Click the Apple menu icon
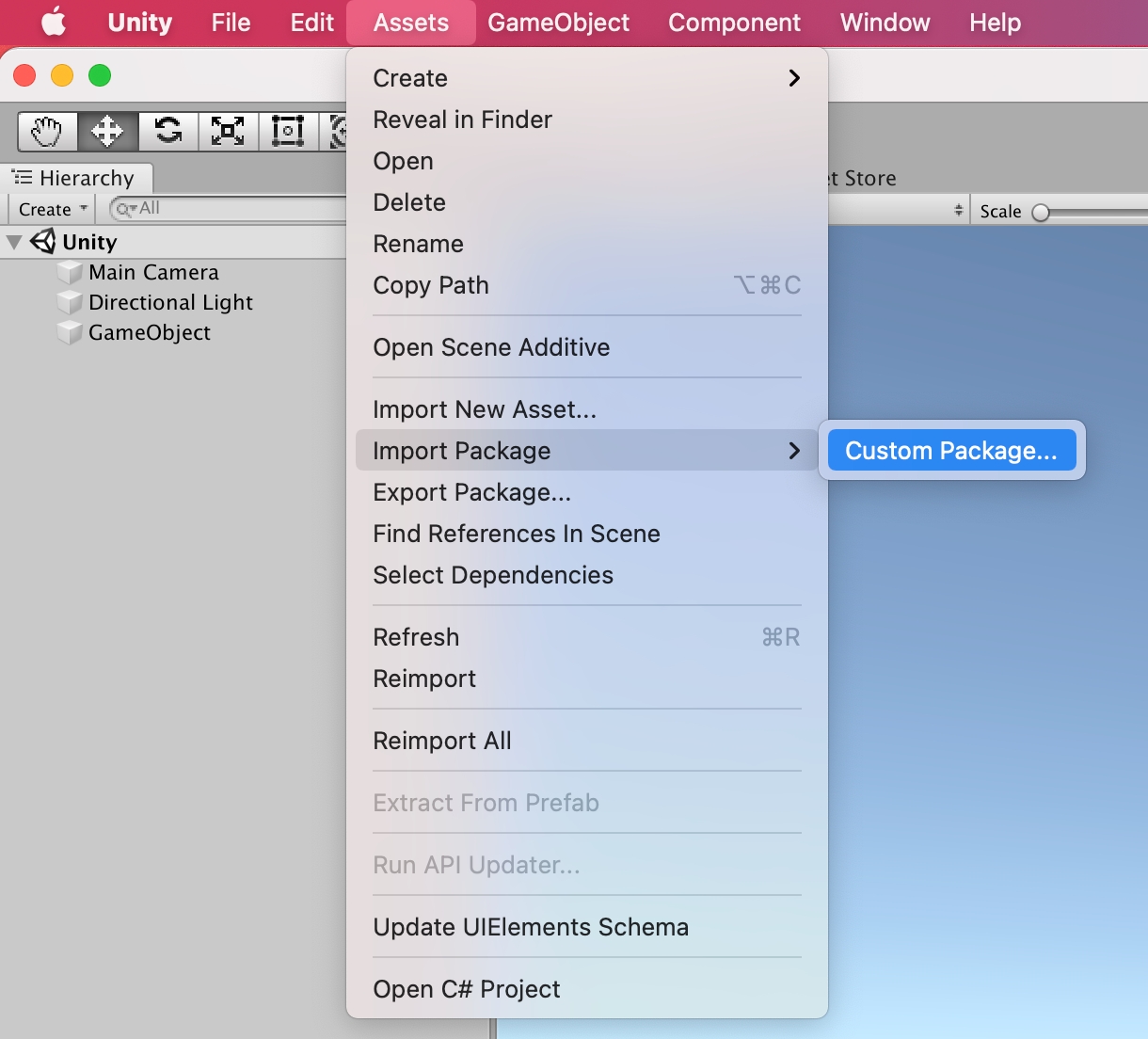 coord(54,23)
